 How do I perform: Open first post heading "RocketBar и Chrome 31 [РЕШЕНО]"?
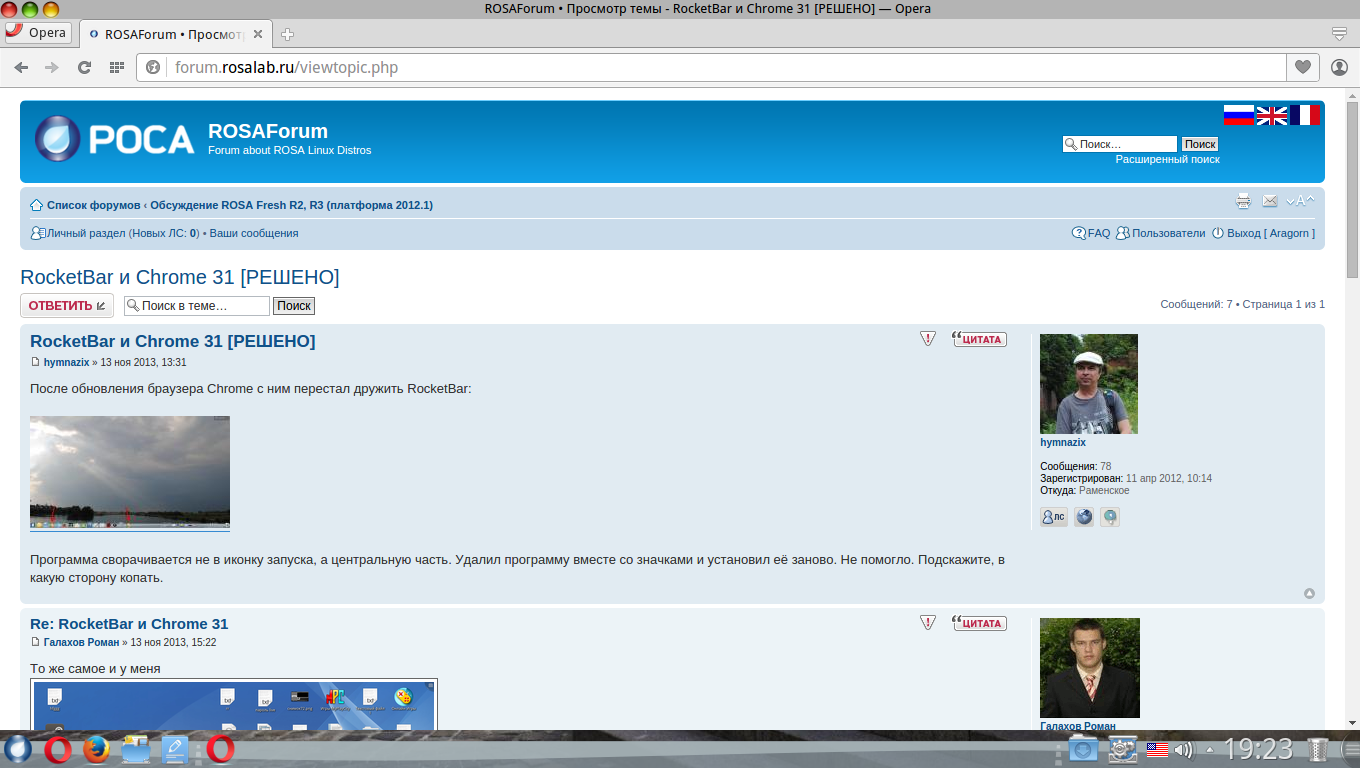173,341
